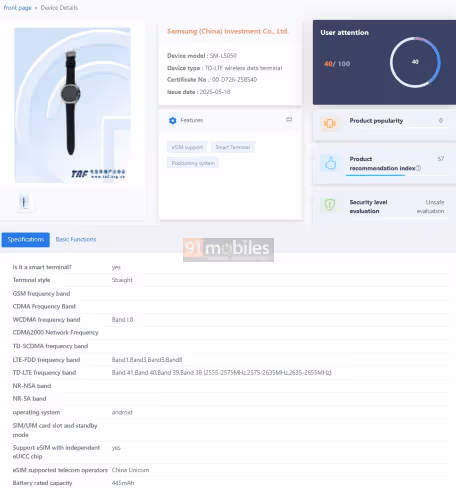Viewport: 456px width, 500px height.
Task: Open the large smartwatch product image
Action: click(x=72, y=105)
